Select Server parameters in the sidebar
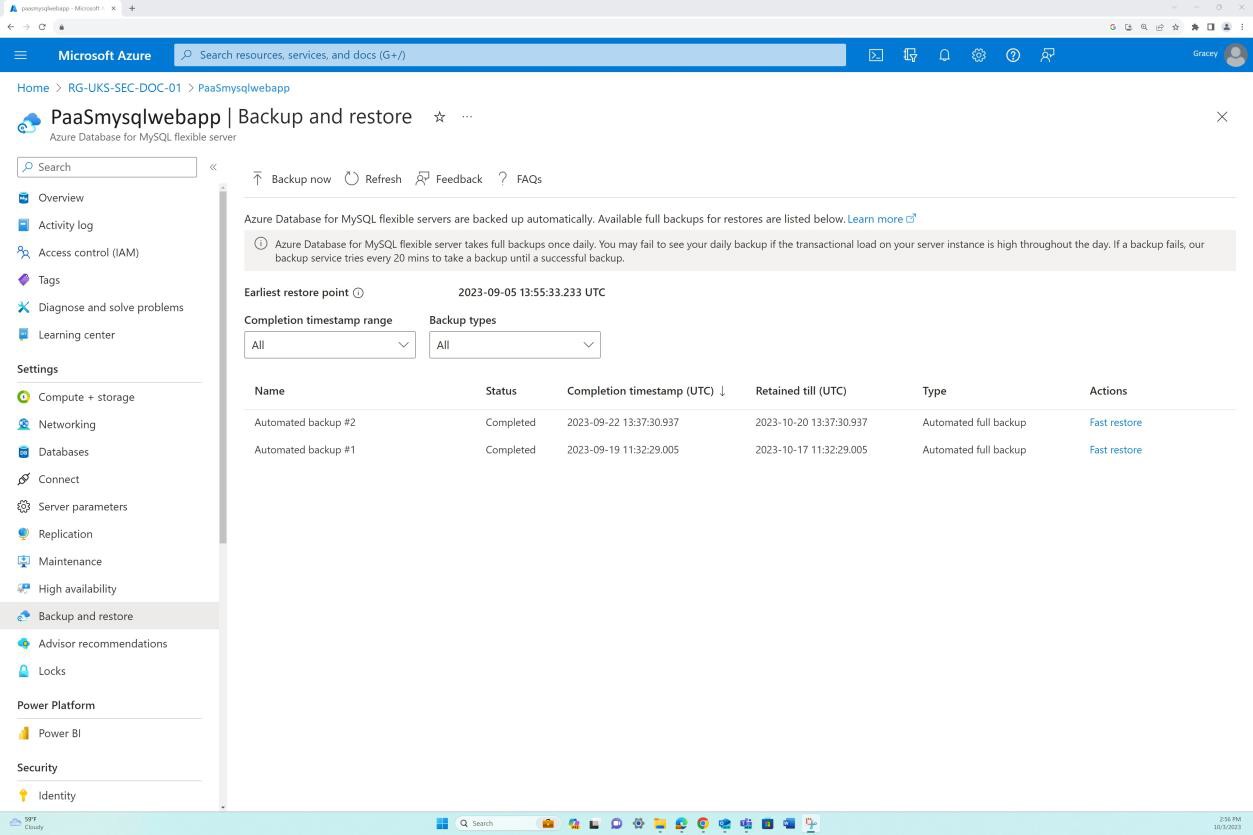The width and height of the screenshot is (1253, 835). pyautogui.click(x=82, y=506)
